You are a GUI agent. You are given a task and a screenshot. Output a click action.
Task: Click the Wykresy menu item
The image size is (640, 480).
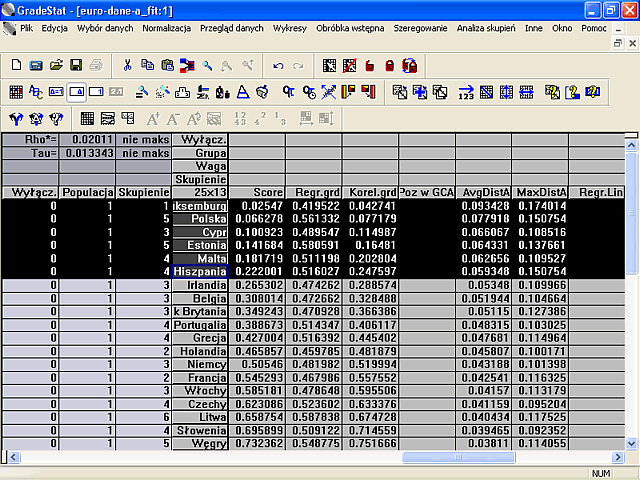pos(289,28)
